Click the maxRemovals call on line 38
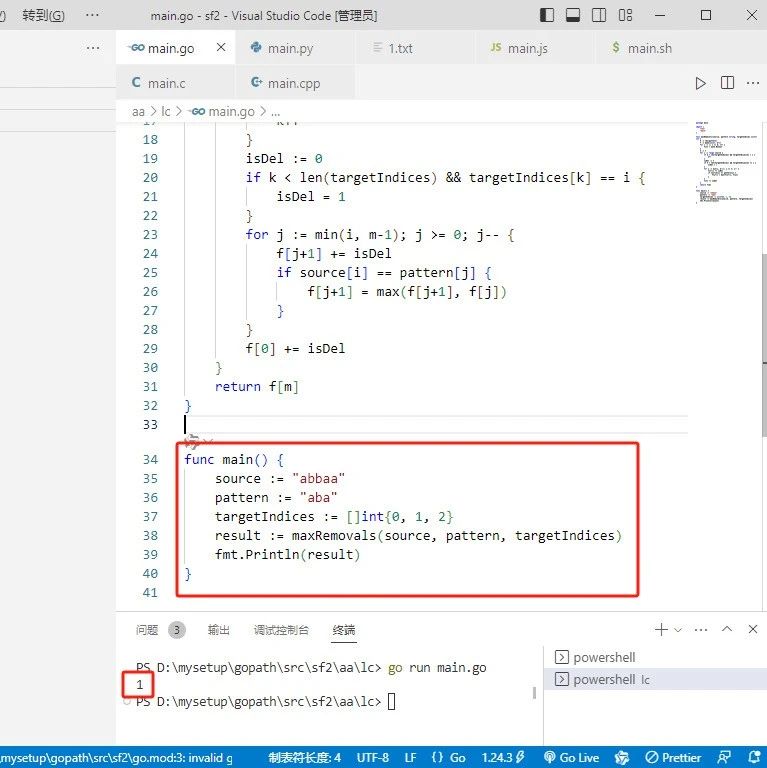Image resolution: width=767 pixels, height=768 pixels. [334, 536]
